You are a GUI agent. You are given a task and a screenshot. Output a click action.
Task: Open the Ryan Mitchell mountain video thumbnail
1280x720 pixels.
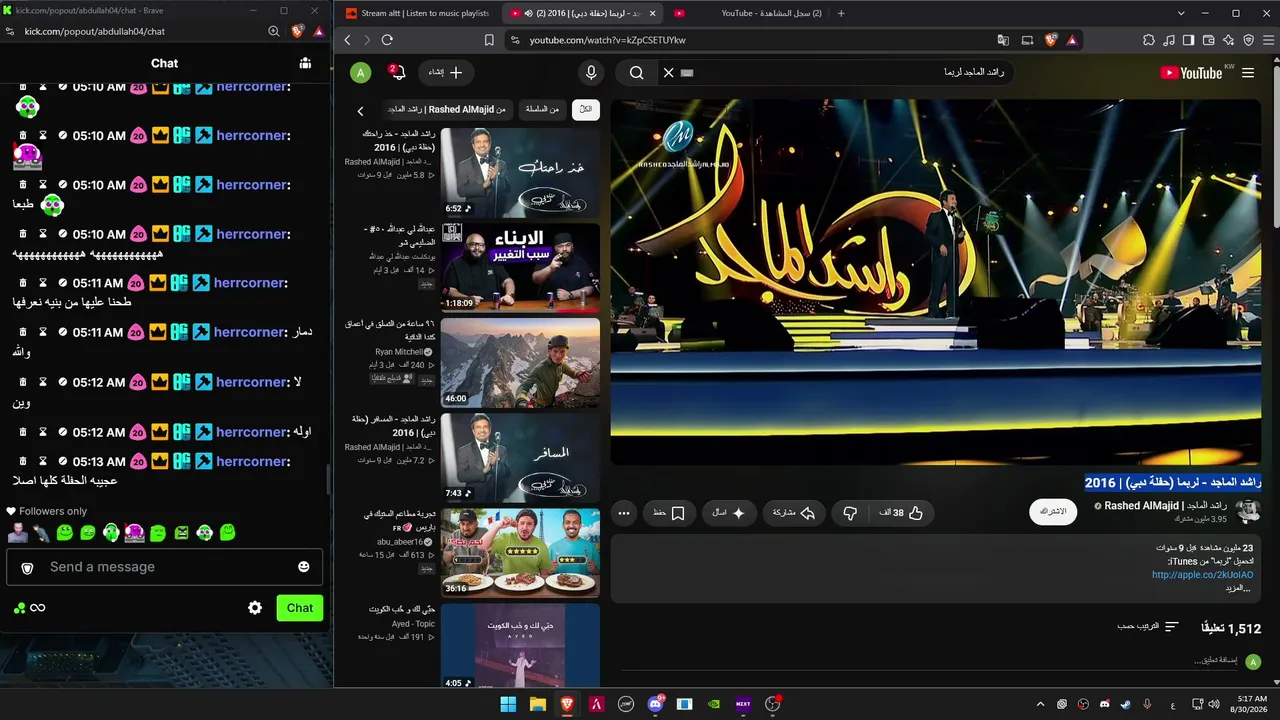click(520, 363)
